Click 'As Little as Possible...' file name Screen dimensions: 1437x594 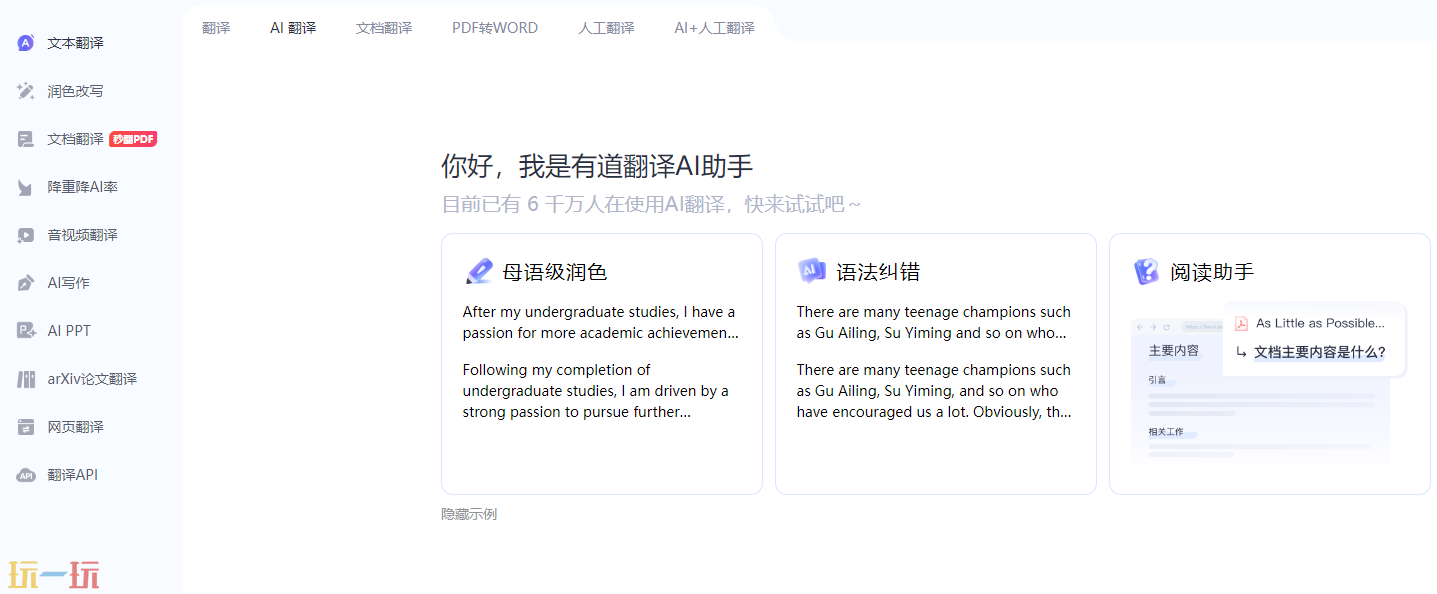coord(1320,323)
